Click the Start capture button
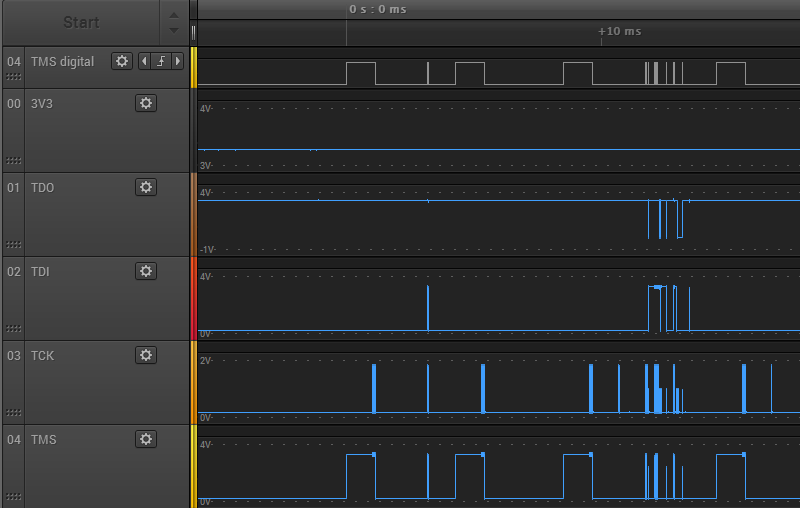Image resolution: width=800 pixels, height=508 pixels. pyautogui.click(x=81, y=22)
